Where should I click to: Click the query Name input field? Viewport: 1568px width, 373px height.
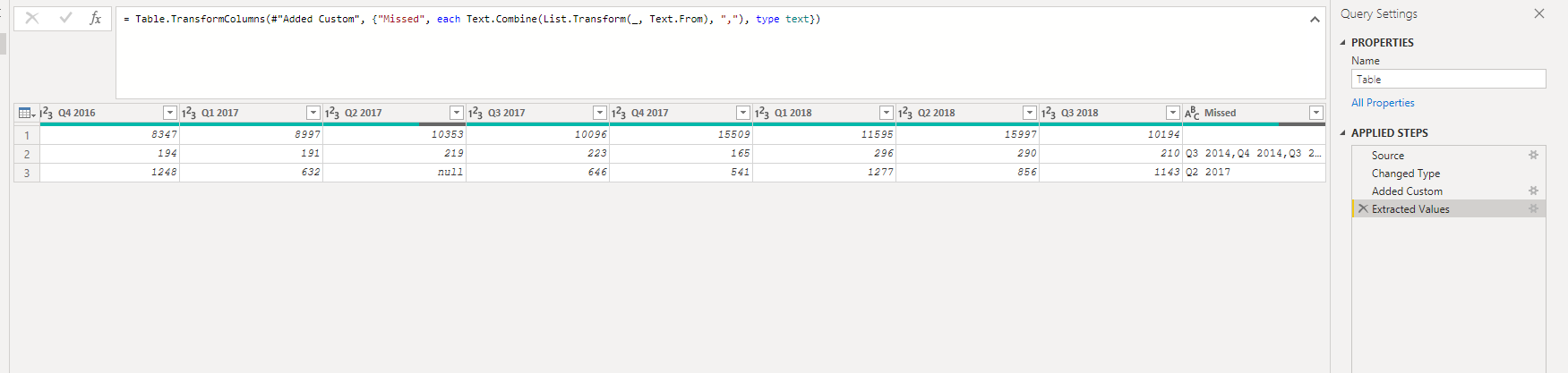[x=1448, y=79]
